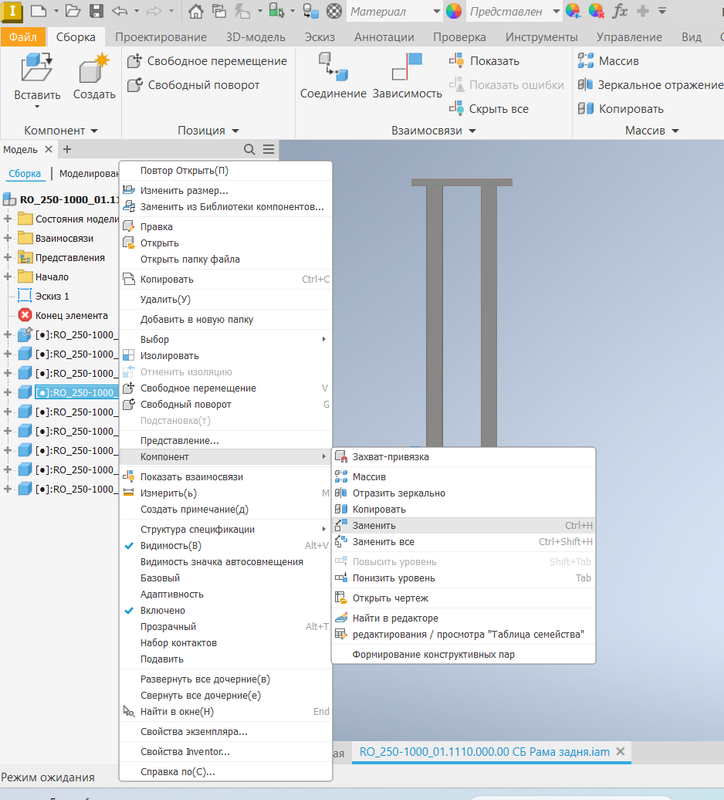Switch to the Проектирование ribbon tab
This screenshot has height=800, width=724.
coord(161,37)
